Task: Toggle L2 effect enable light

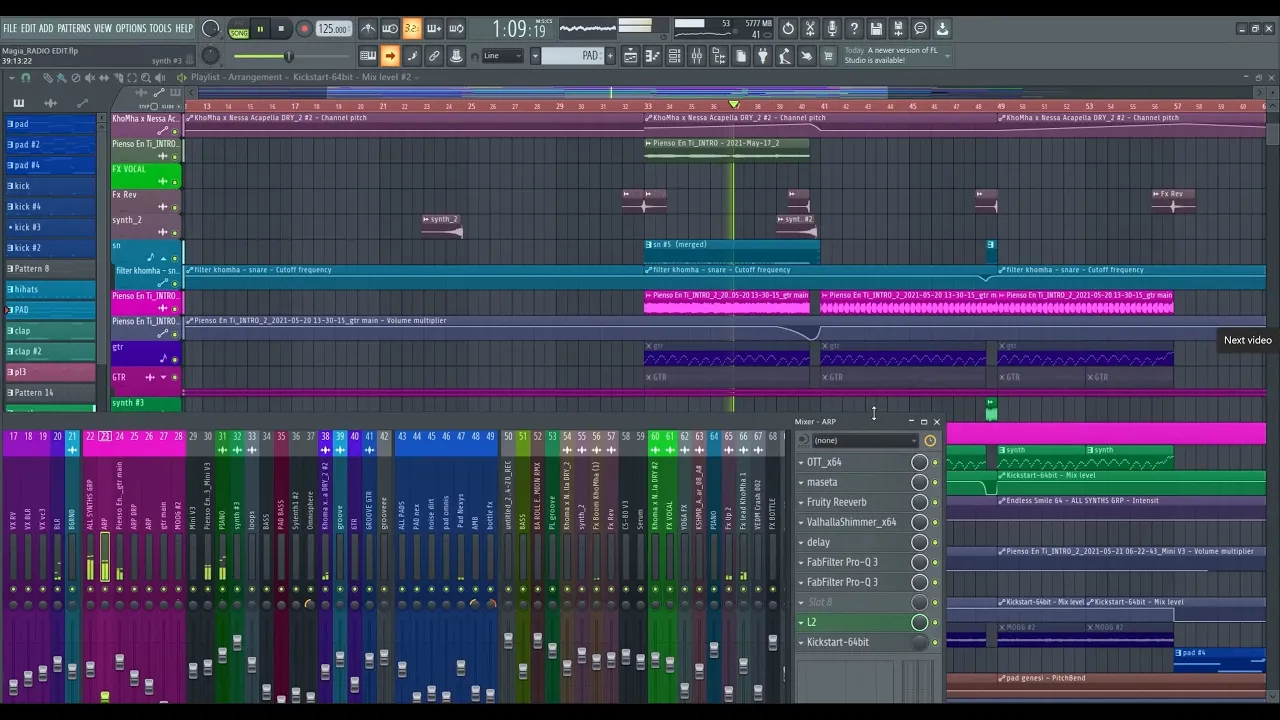Action: pos(936,622)
